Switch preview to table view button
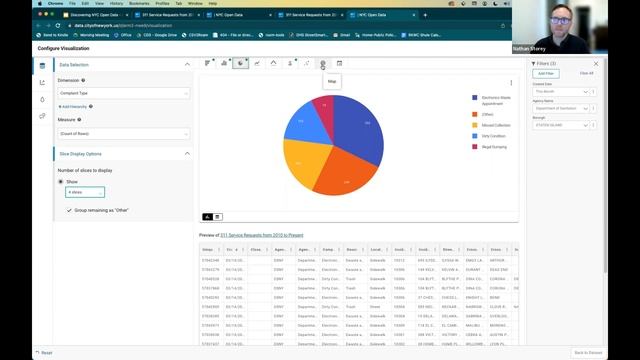The height and width of the screenshot is (360, 640). pos(218,217)
